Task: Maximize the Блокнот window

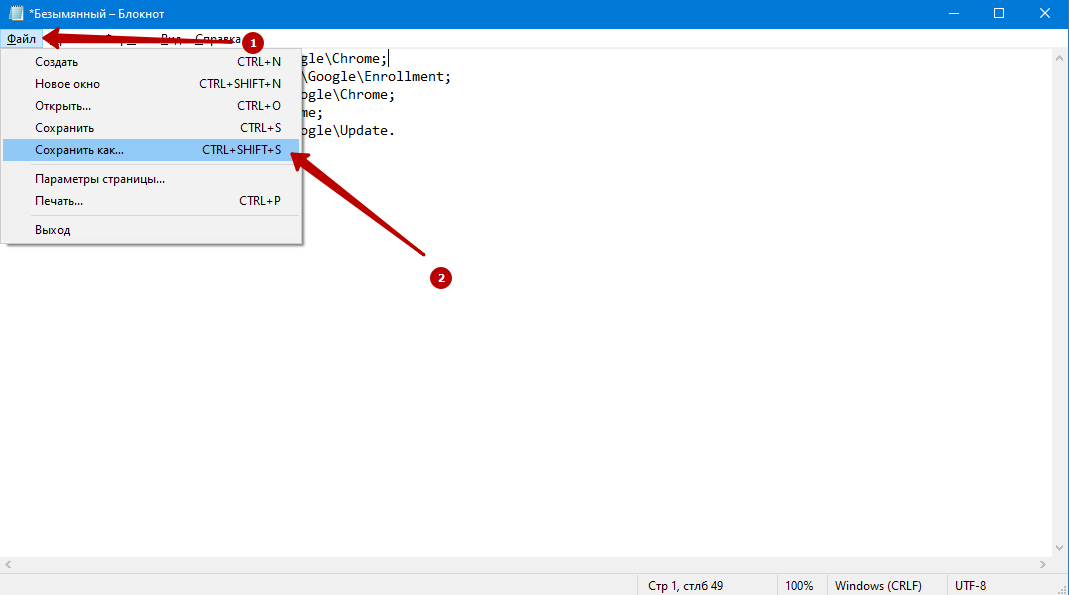Action: tap(999, 14)
